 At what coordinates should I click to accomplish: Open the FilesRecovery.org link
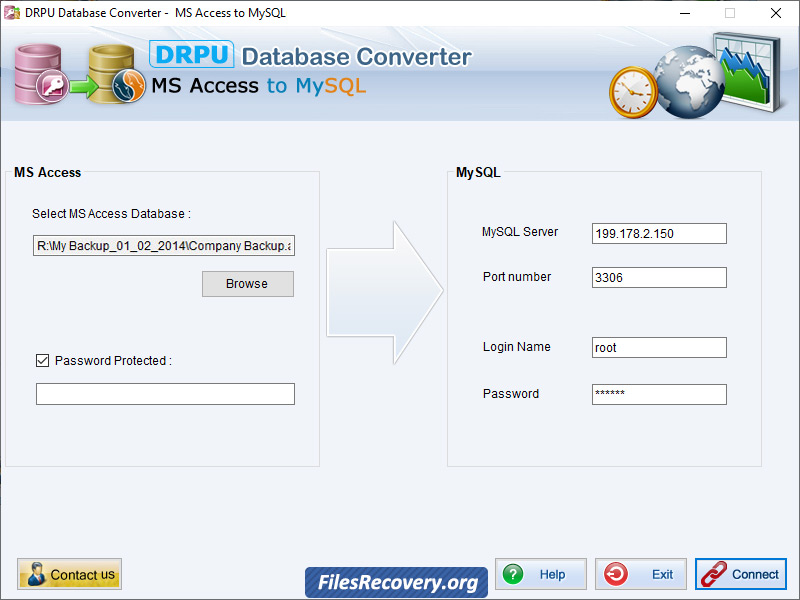pos(396,581)
